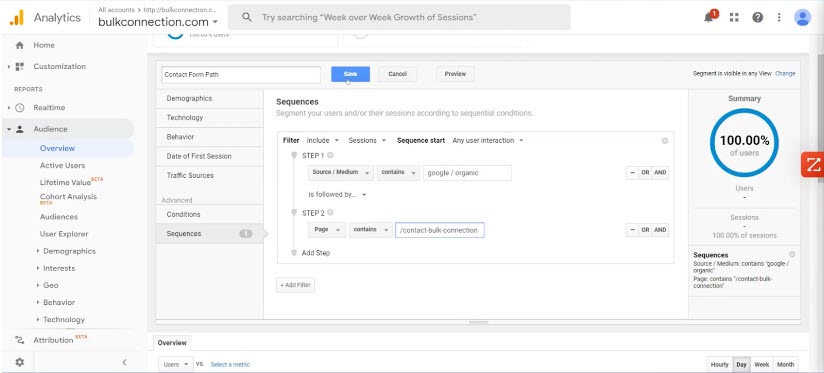The width and height of the screenshot is (824, 373).
Task: Open the STEP 2 contains dropdown
Action: tap(370, 230)
